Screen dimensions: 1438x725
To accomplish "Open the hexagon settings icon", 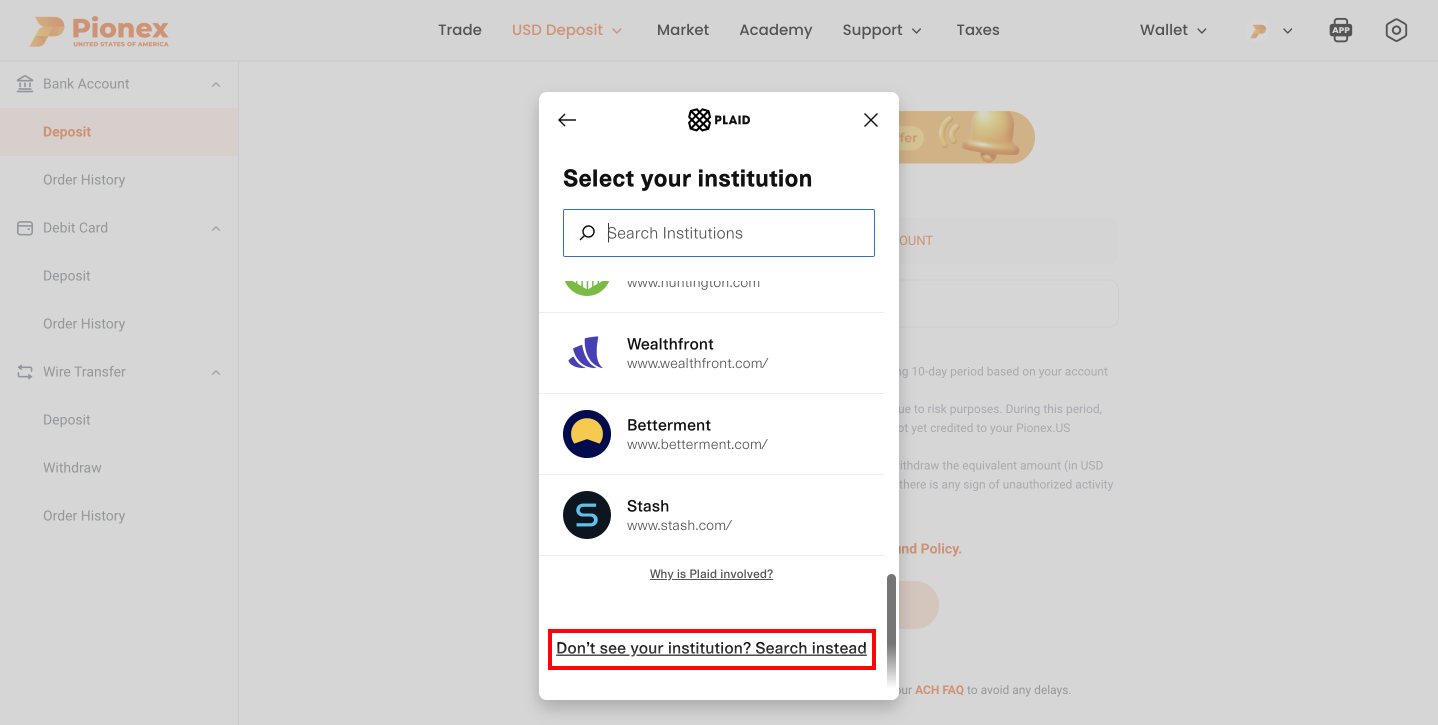I will pos(1396,30).
